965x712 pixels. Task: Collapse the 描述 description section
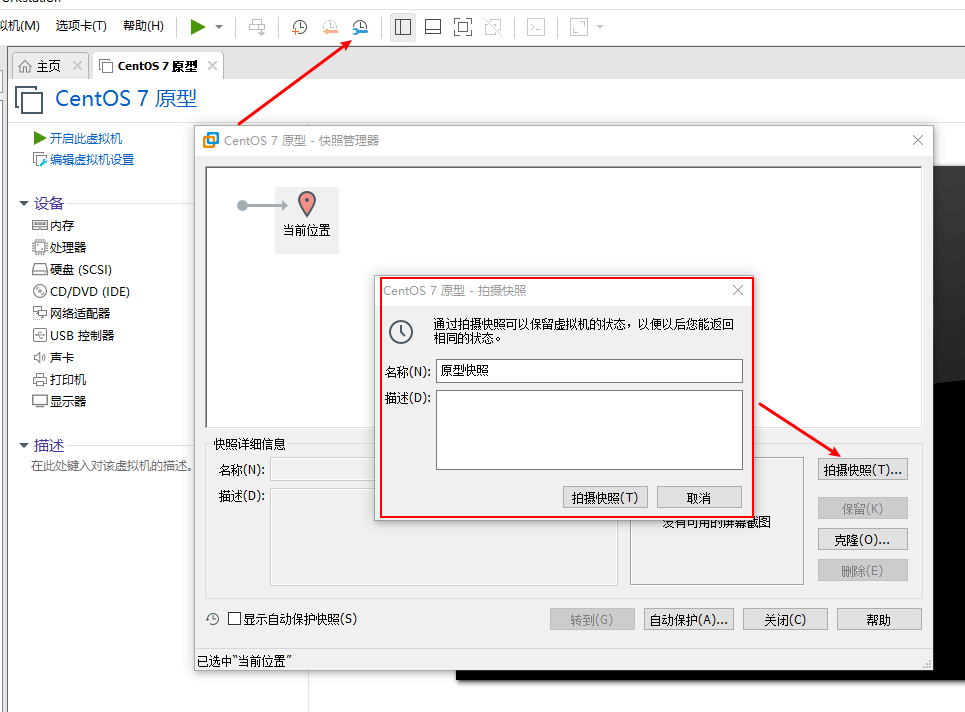pos(24,446)
